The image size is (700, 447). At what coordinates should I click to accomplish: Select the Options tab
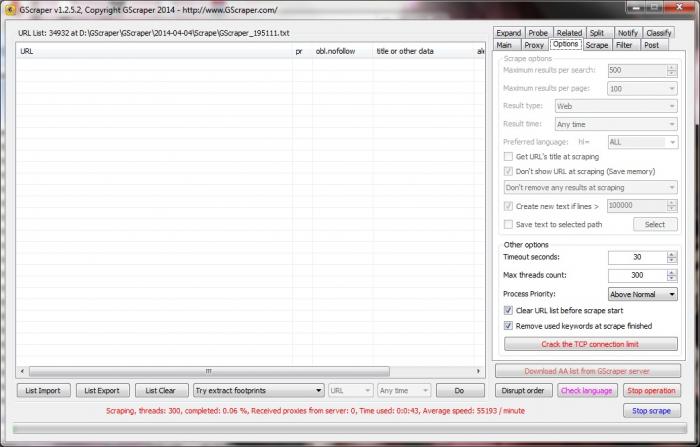566,44
